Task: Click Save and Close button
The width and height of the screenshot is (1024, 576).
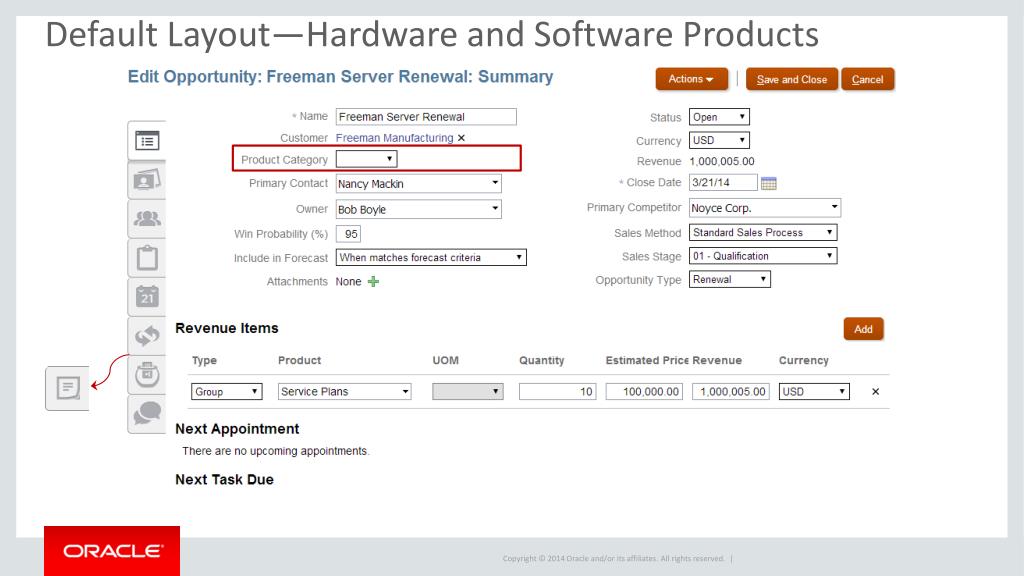Action: 792,79
